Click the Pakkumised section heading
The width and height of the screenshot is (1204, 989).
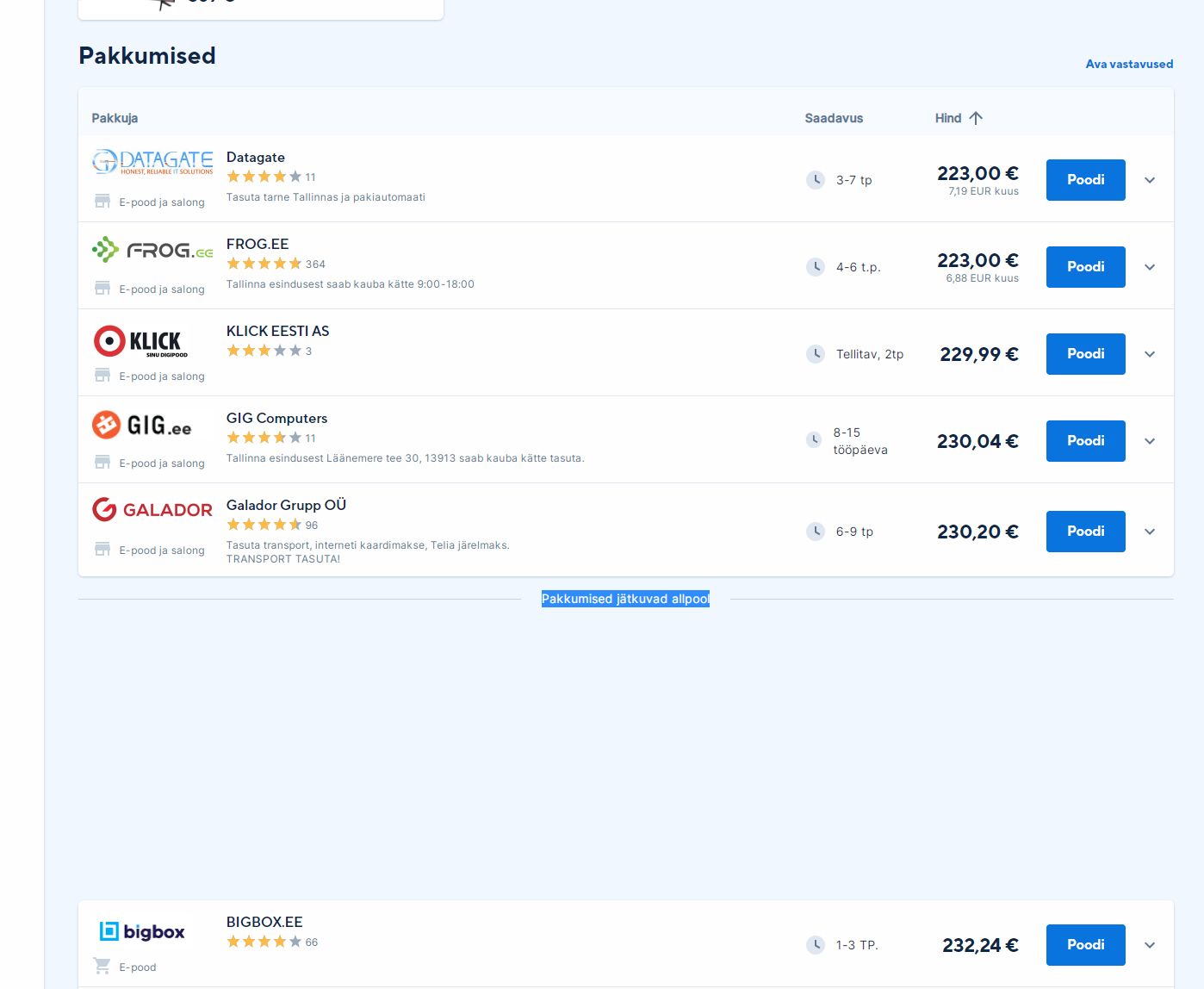[x=147, y=56]
